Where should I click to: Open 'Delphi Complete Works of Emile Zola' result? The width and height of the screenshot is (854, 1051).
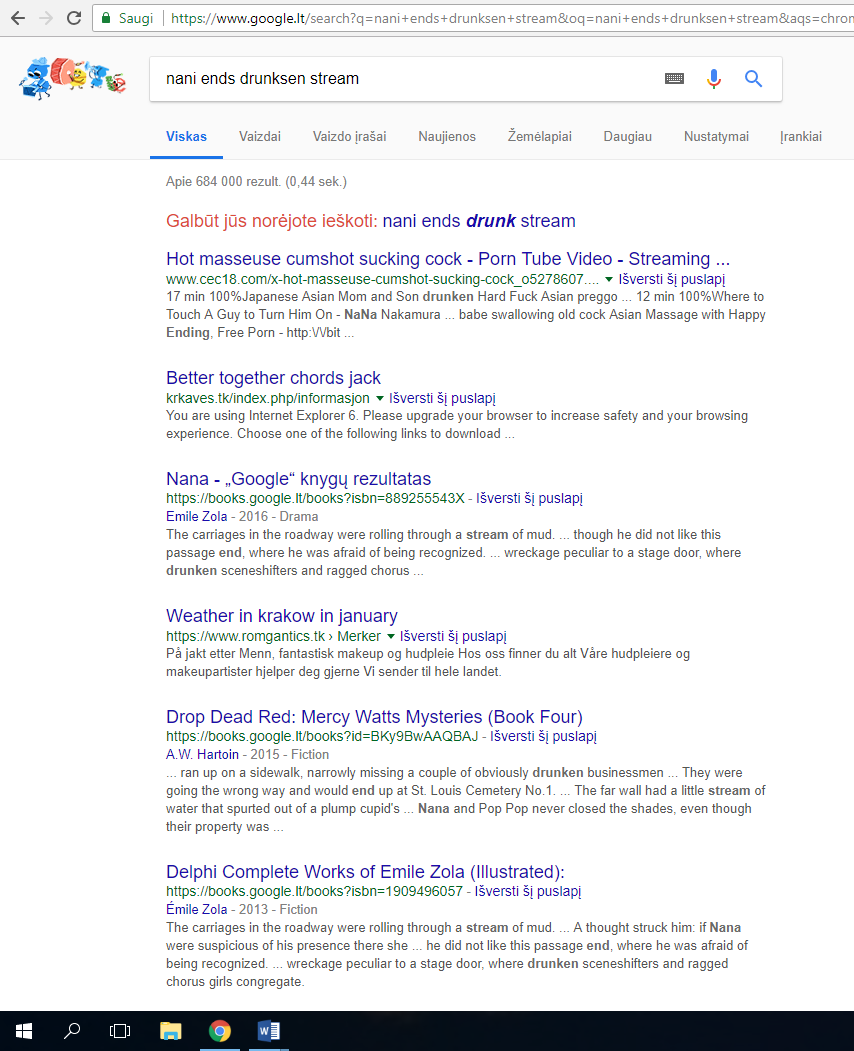[x=365, y=871]
